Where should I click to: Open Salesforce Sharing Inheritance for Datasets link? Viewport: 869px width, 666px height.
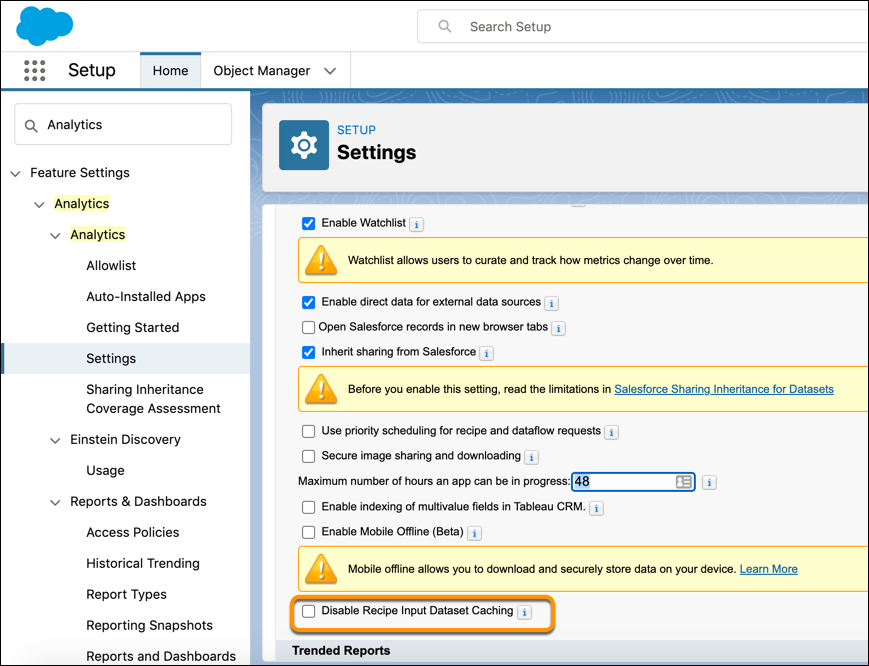point(724,389)
